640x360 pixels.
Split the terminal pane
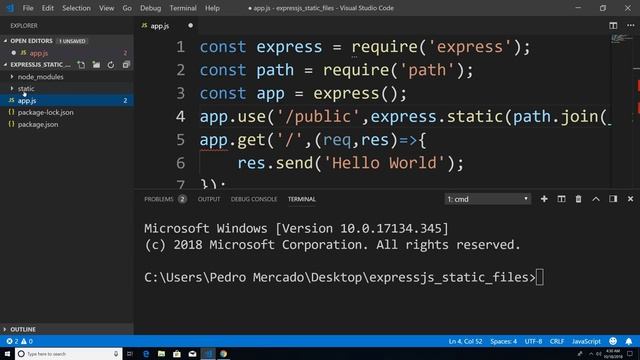(561, 199)
